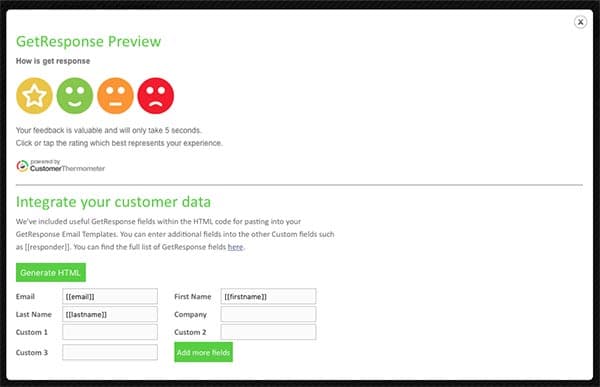600x387 pixels.
Task: Click the Generate HTML button
Action: point(51,273)
